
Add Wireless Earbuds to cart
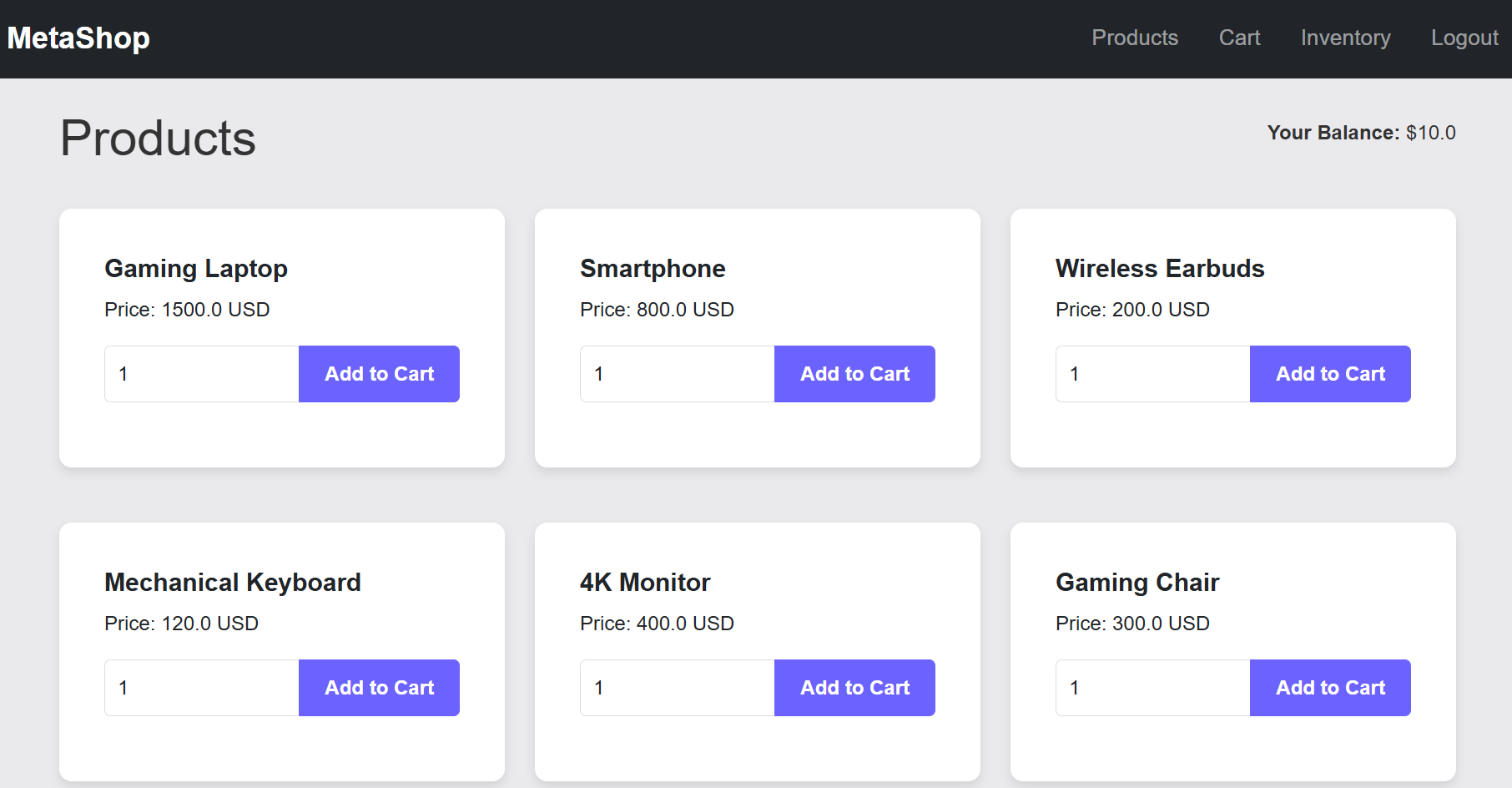(1330, 374)
